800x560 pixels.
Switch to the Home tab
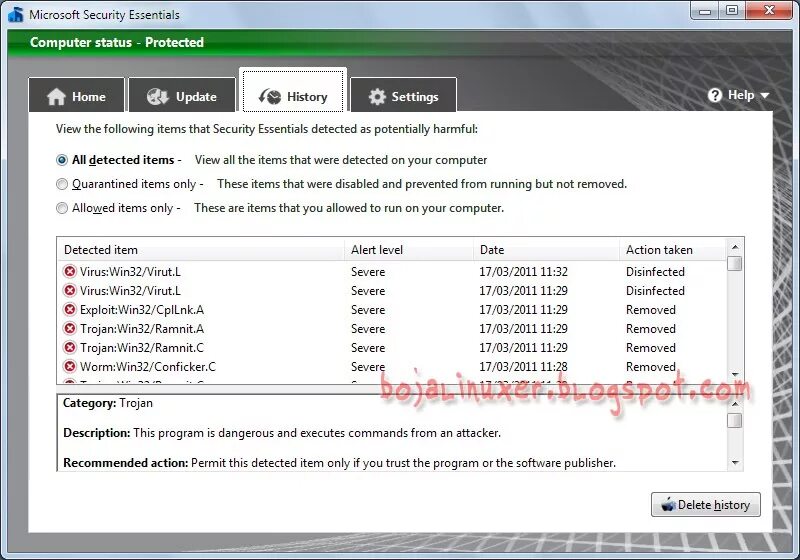point(77,95)
